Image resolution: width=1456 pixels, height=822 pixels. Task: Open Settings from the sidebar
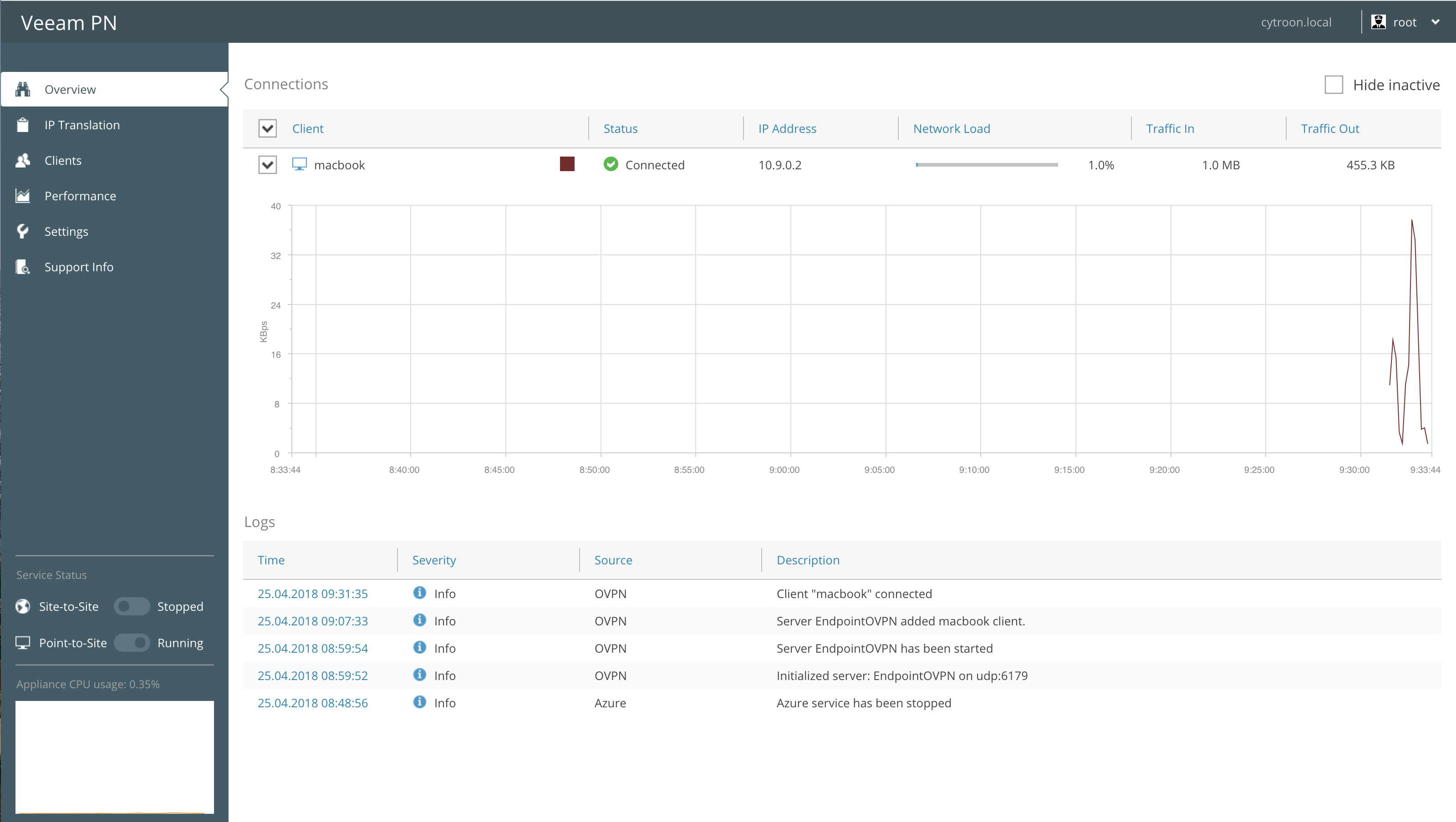tap(114, 231)
